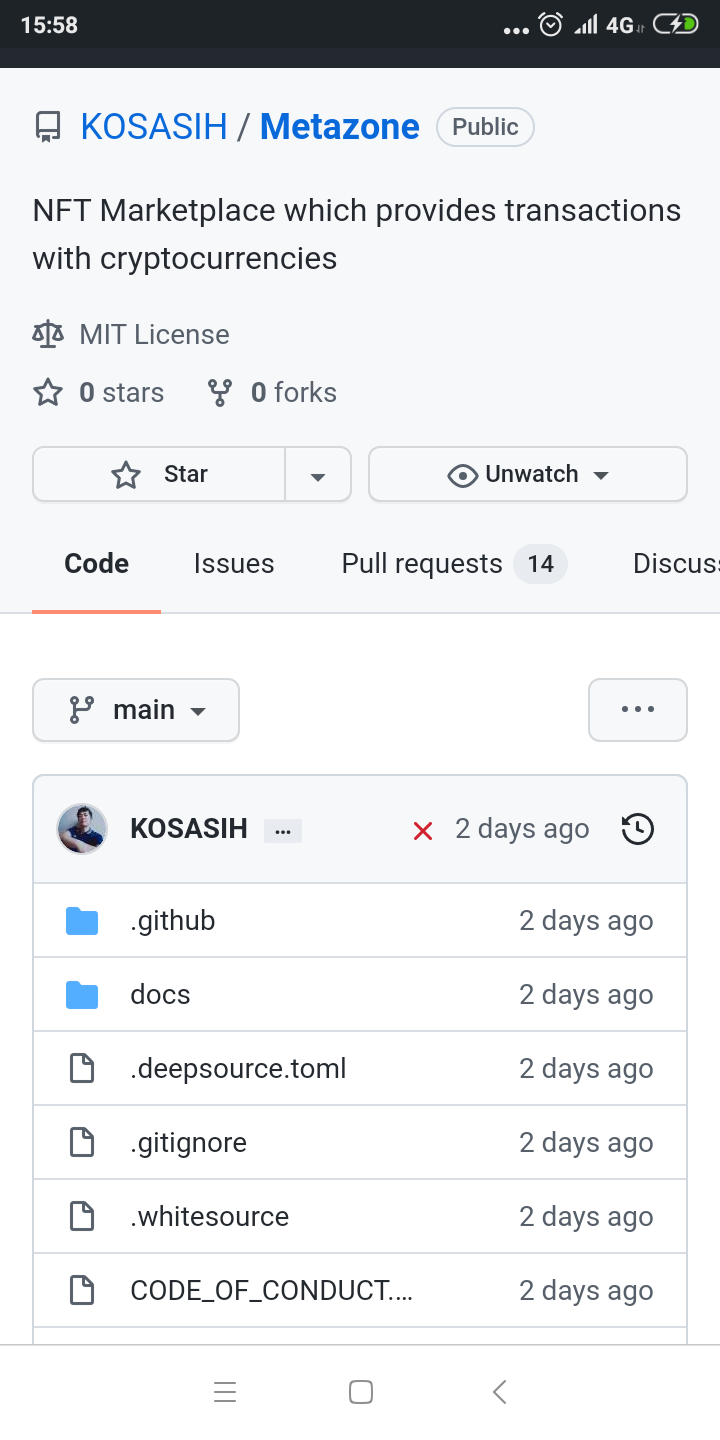Image resolution: width=720 pixels, height=1440 pixels.
Task: Open the CODE_OF_CONDUCT file
Action: tap(271, 1291)
